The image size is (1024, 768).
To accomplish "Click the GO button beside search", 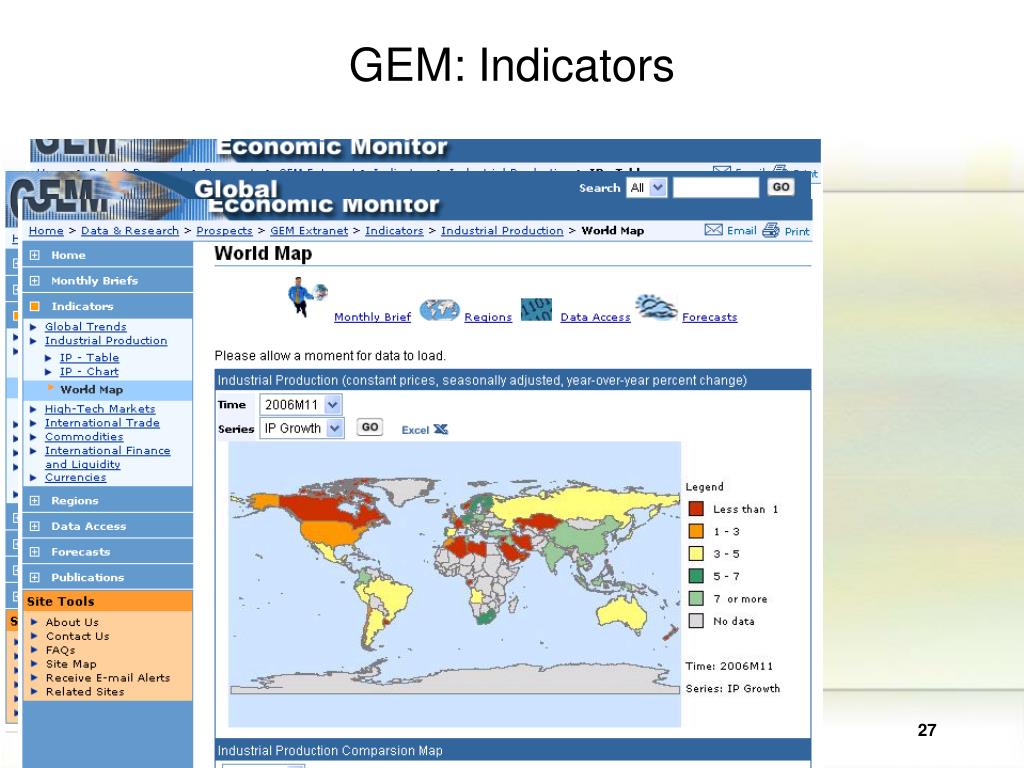I will (780, 187).
